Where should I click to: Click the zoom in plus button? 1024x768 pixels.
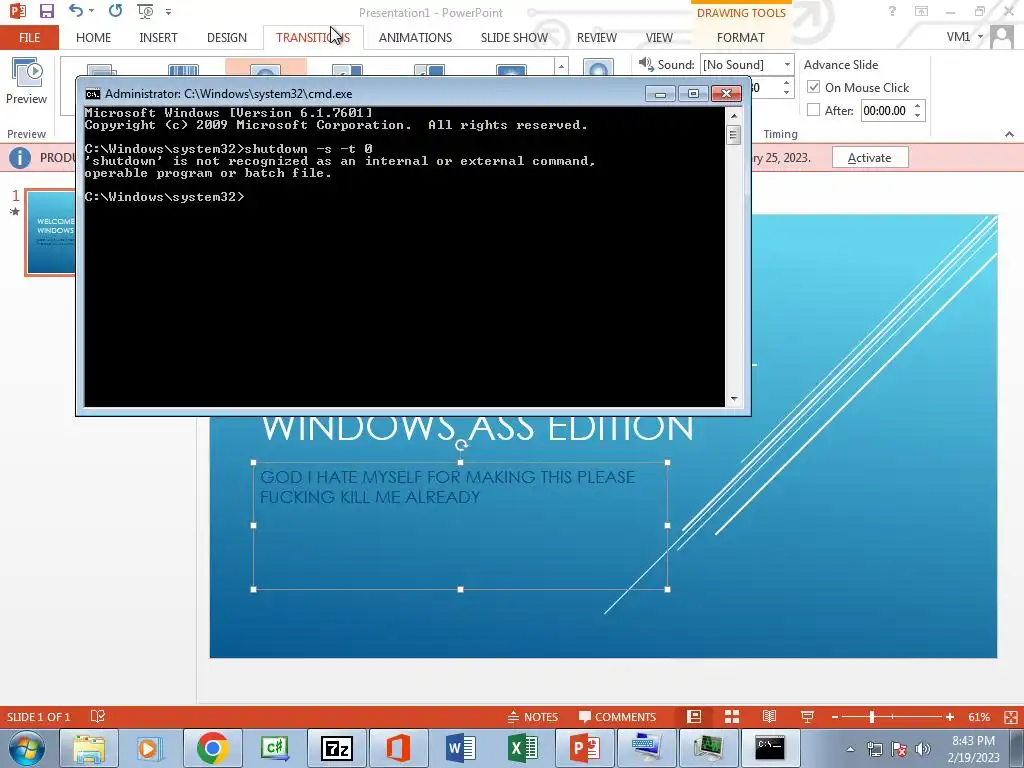tap(950, 717)
